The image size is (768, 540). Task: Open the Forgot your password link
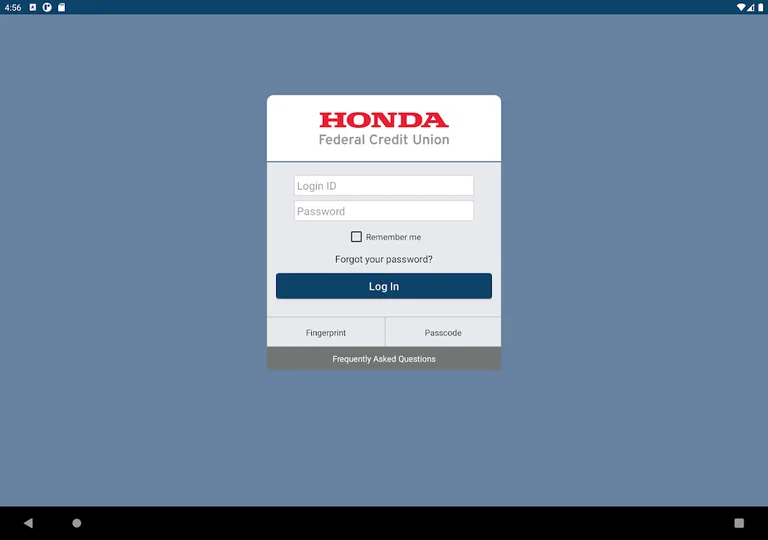384,259
